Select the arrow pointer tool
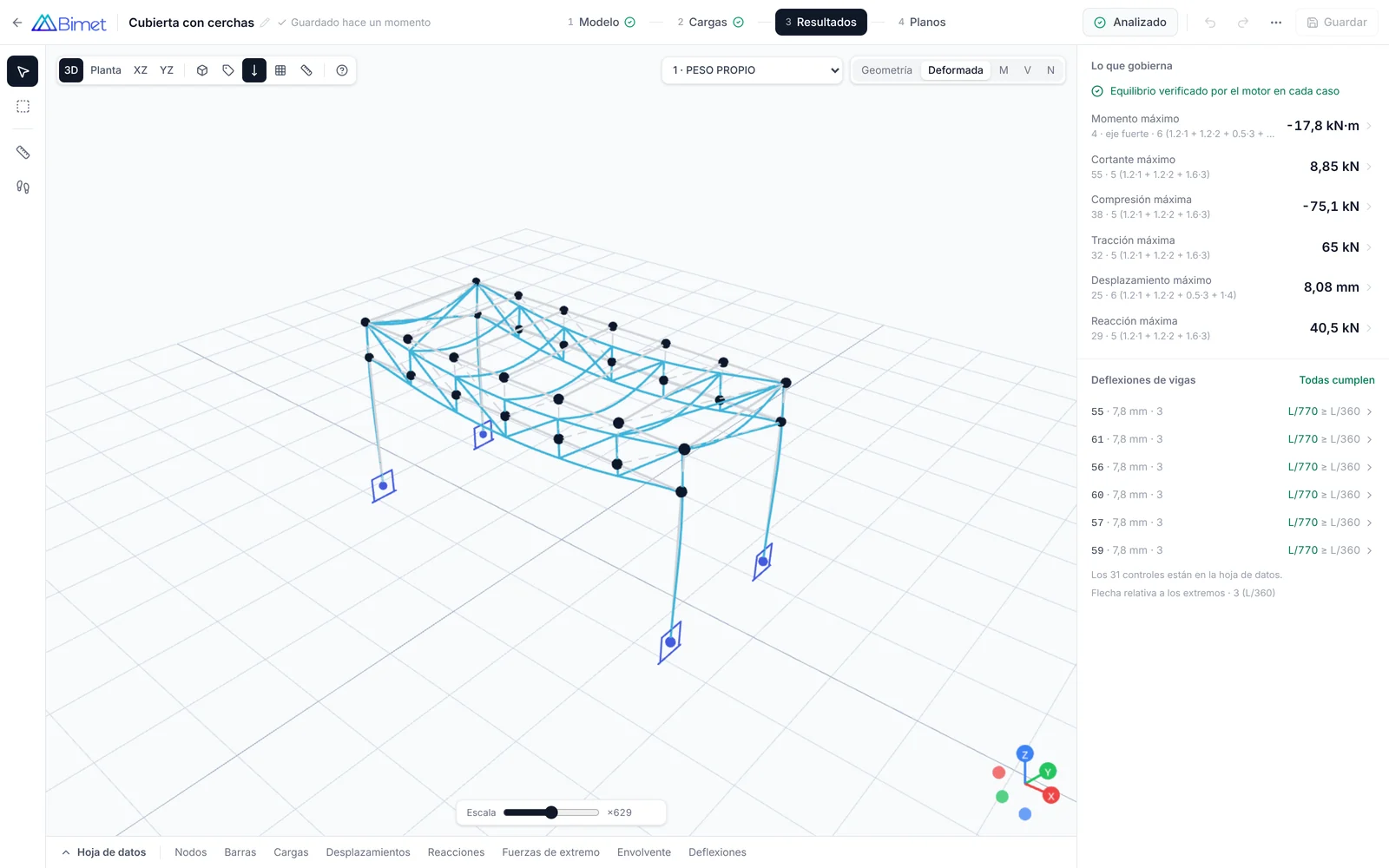Viewport: 1389px width, 868px height. [23, 71]
